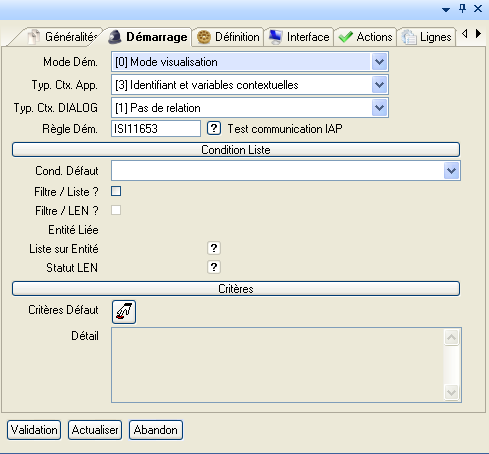Image resolution: width=489 pixels, height=454 pixels.
Task: Enable the Filtre / Liste checkbox
Action: [x=116, y=191]
